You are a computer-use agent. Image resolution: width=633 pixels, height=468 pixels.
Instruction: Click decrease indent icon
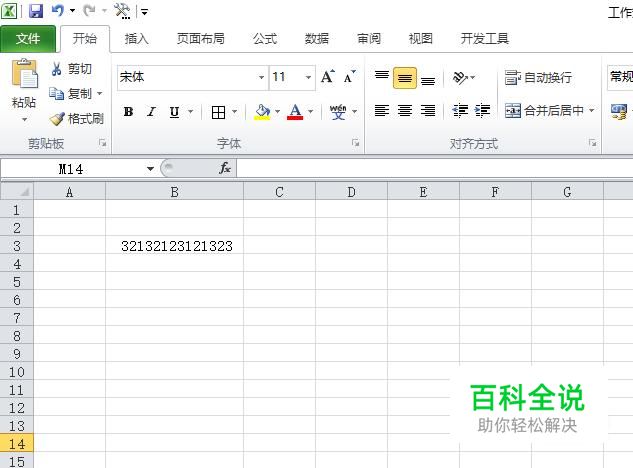460,110
